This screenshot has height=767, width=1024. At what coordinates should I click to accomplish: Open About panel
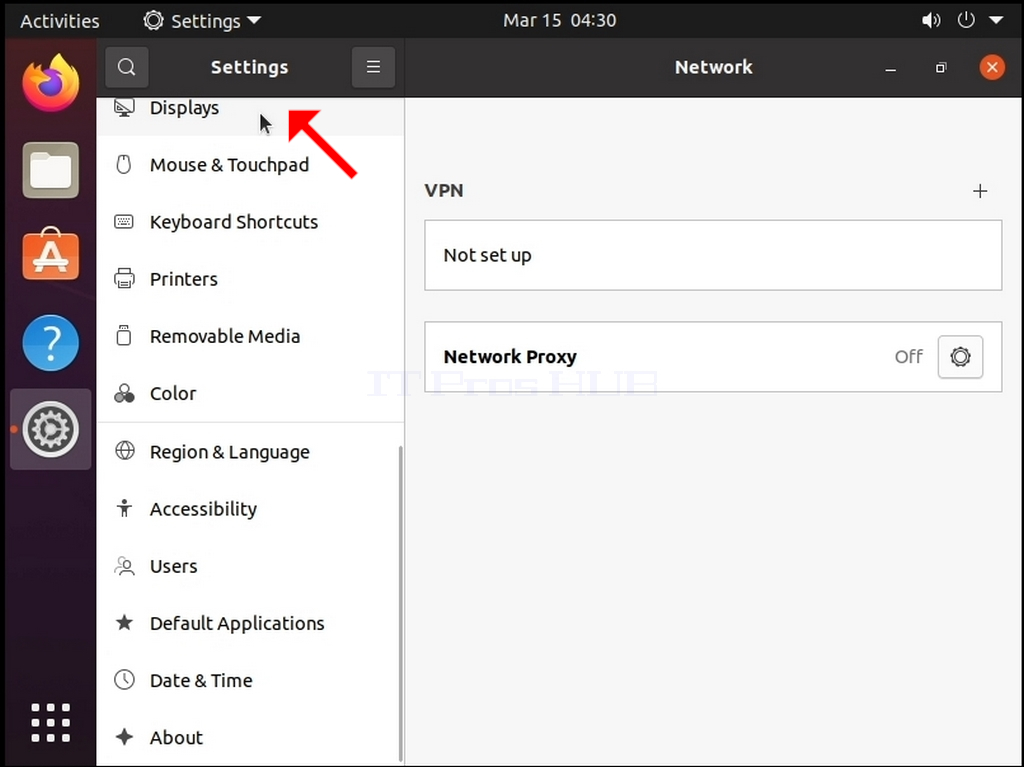coord(250,738)
